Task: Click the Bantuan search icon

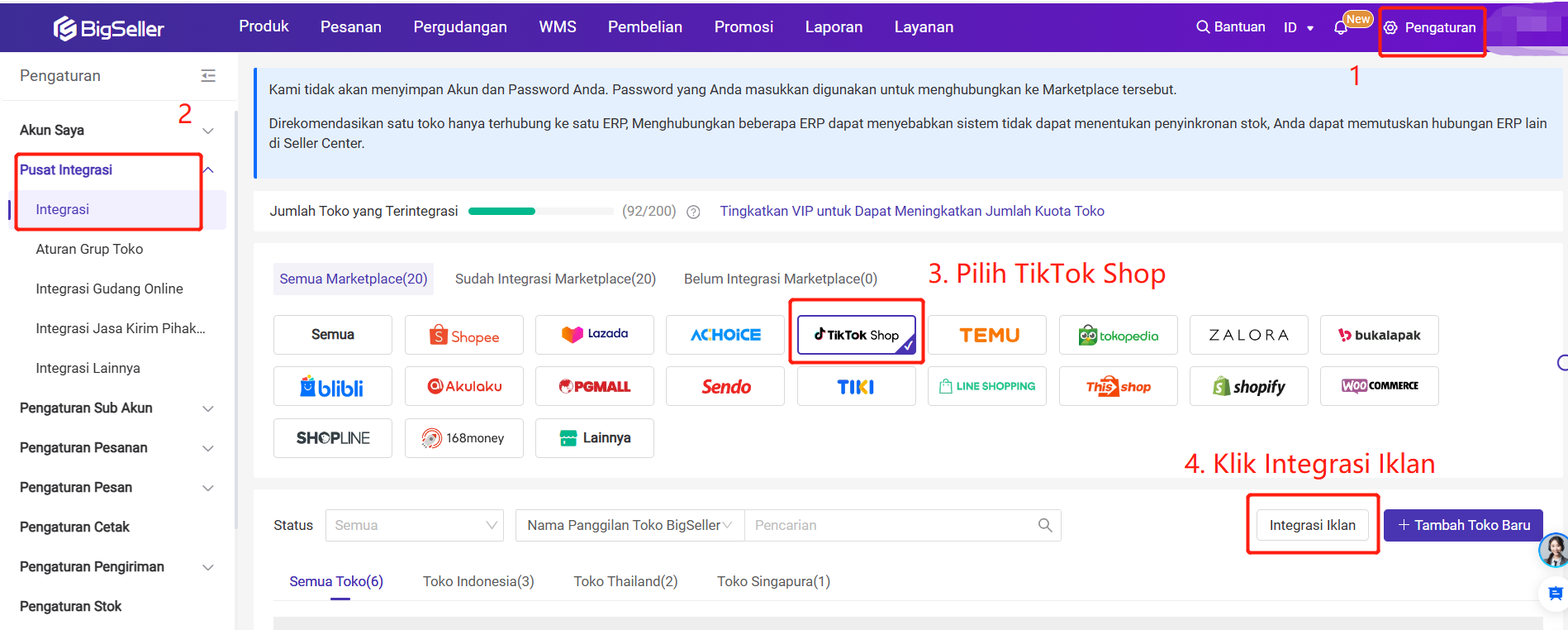Action: pyautogui.click(x=1203, y=26)
